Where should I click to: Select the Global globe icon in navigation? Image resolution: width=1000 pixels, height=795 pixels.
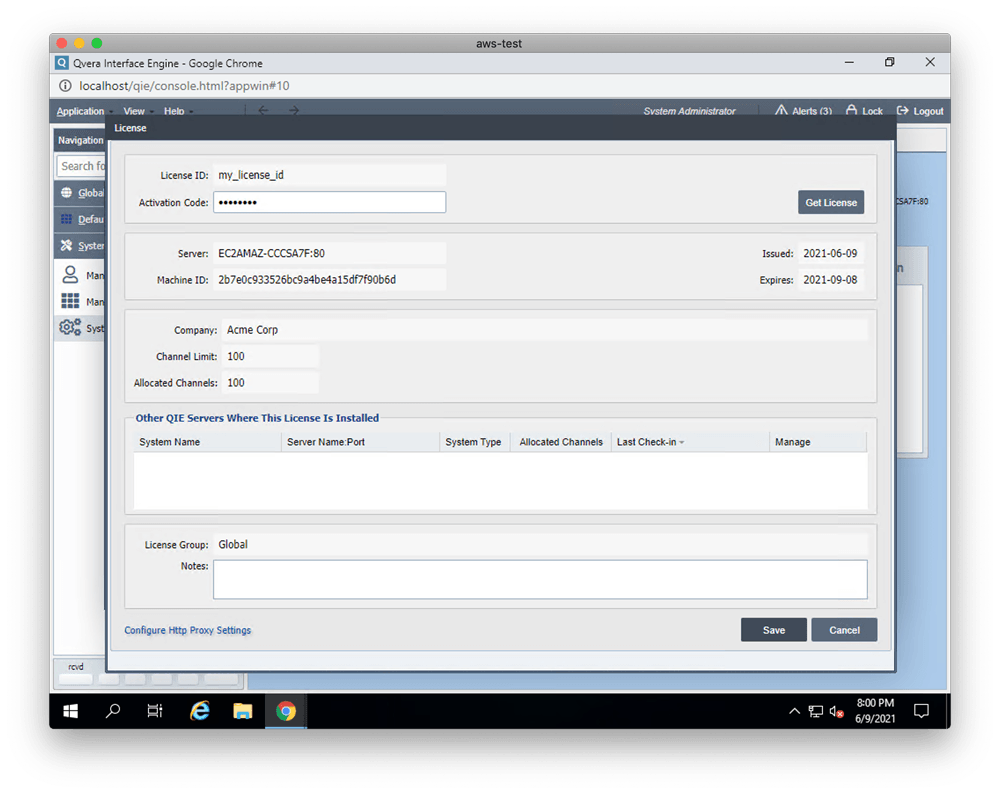[66, 193]
